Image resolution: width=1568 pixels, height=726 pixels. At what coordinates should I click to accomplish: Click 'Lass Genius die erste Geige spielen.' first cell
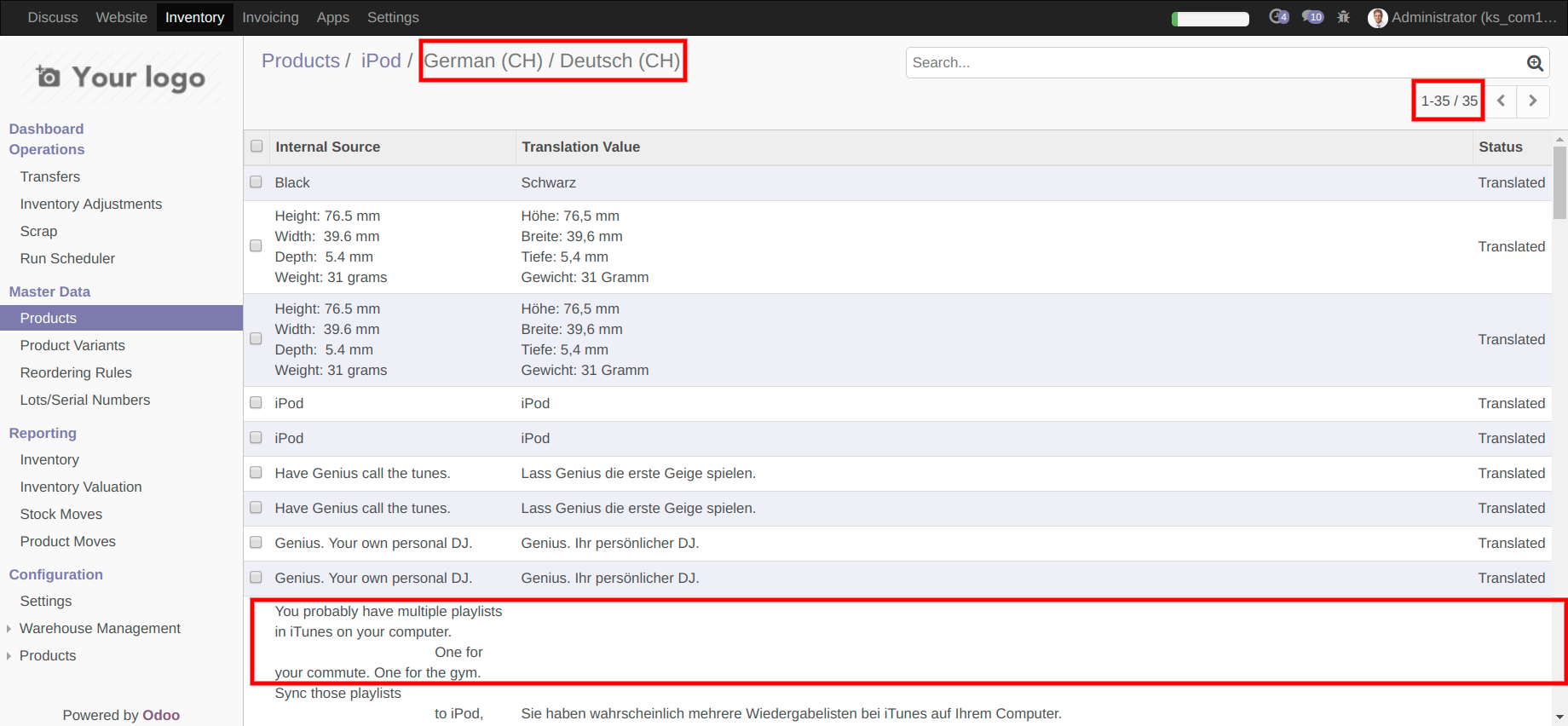point(638,473)
